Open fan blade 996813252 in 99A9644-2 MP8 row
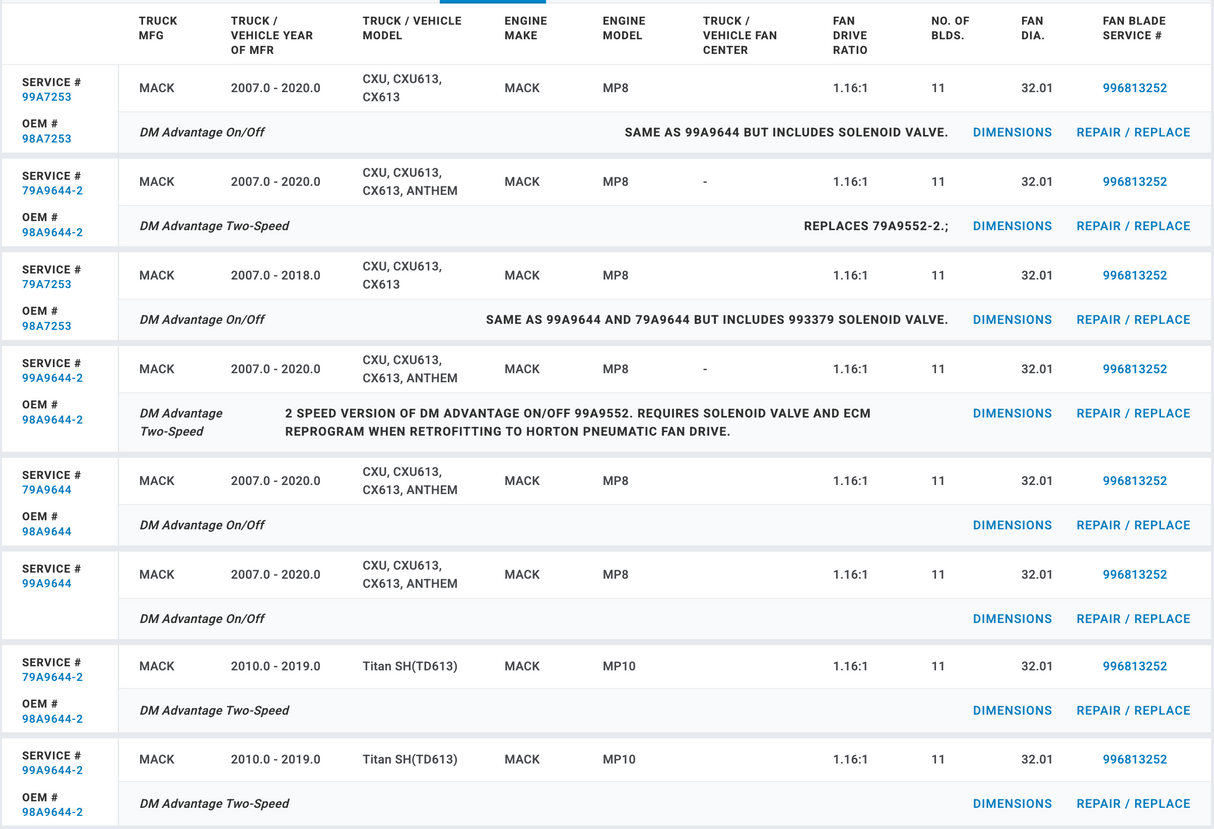The image size is (1214, 829). [1134, 369]
